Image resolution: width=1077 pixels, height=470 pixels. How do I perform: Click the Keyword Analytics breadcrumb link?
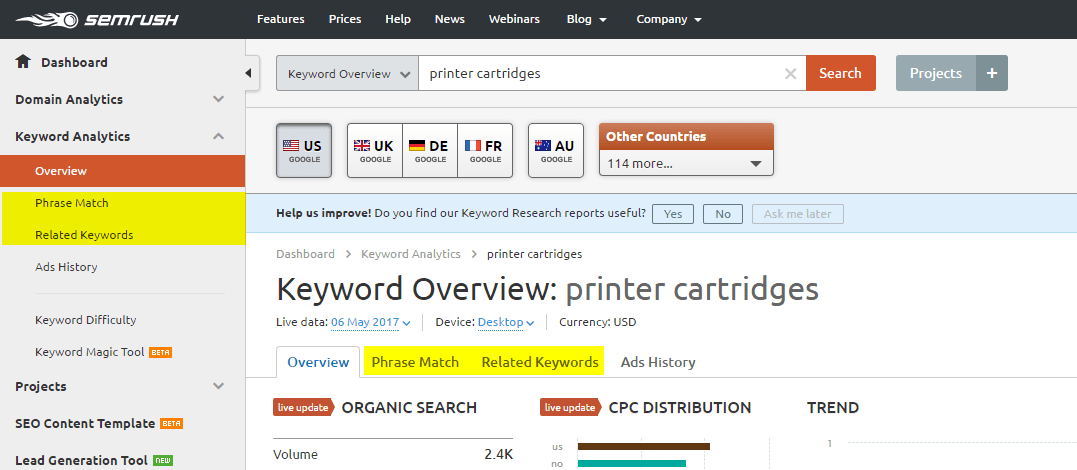411,254
